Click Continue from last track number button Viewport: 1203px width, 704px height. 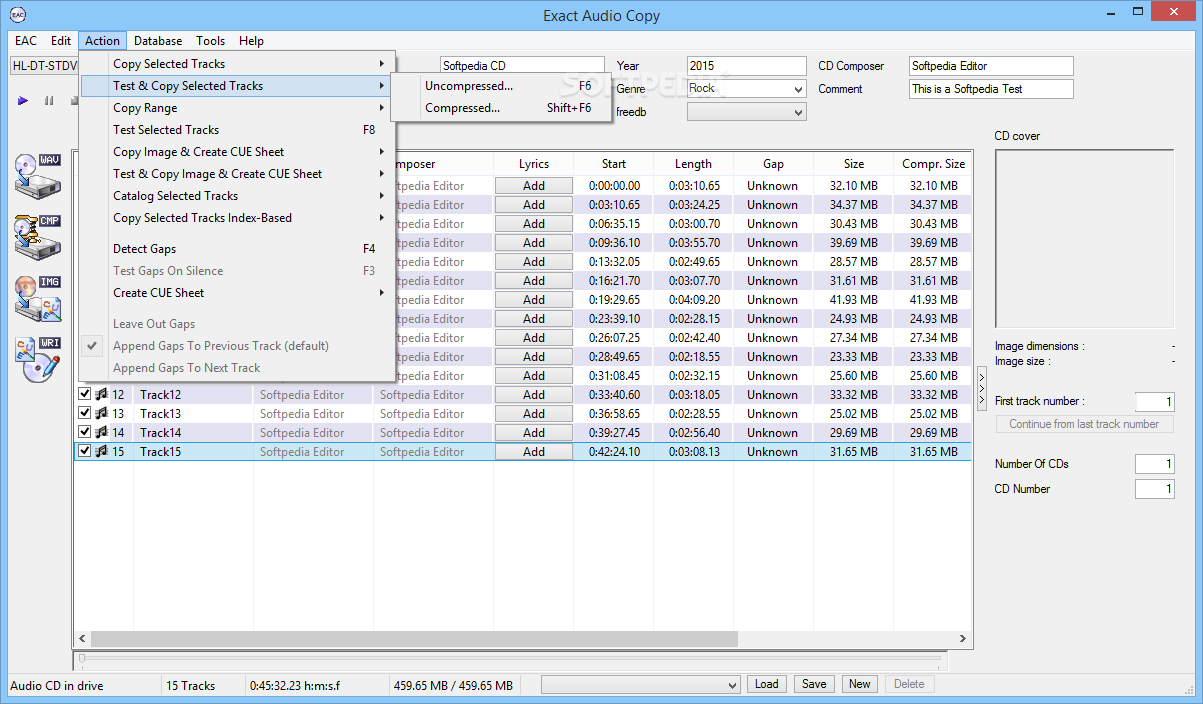tap(1084, 424)
